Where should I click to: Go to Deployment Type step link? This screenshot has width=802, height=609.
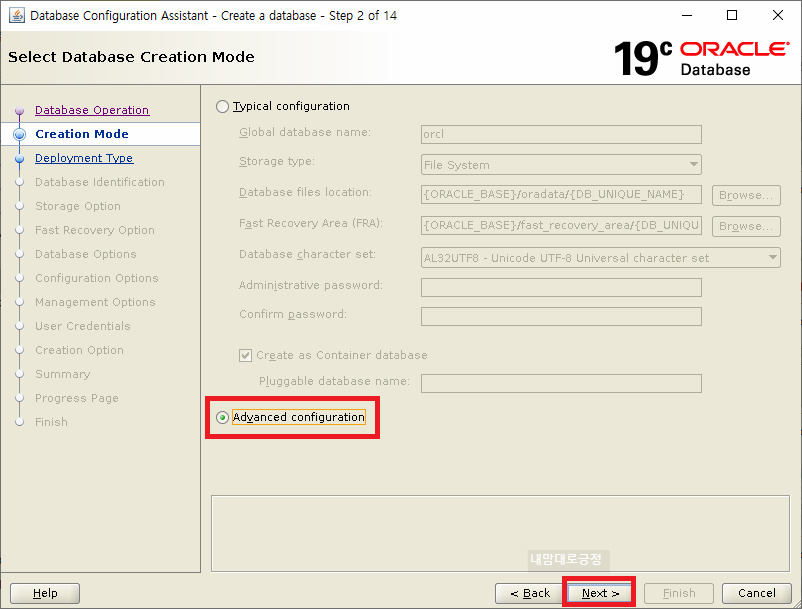(84, 158)
